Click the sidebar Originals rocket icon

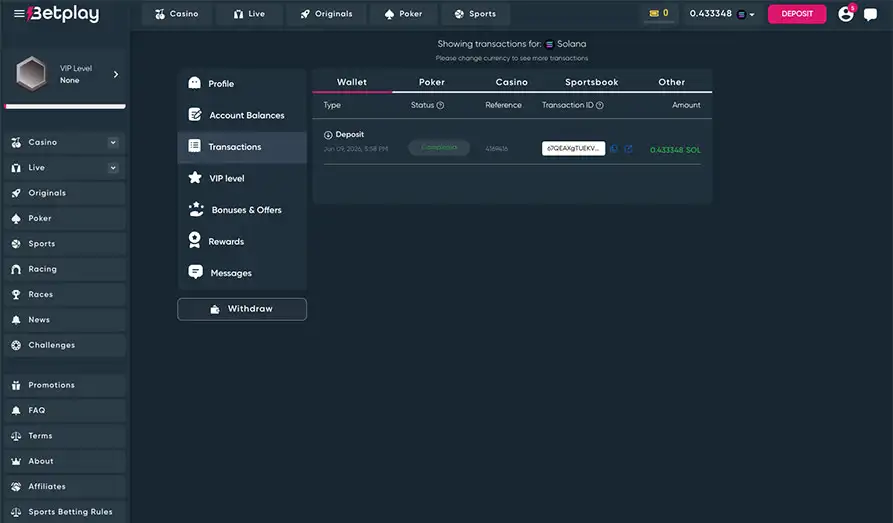click(x=16, y=193)
